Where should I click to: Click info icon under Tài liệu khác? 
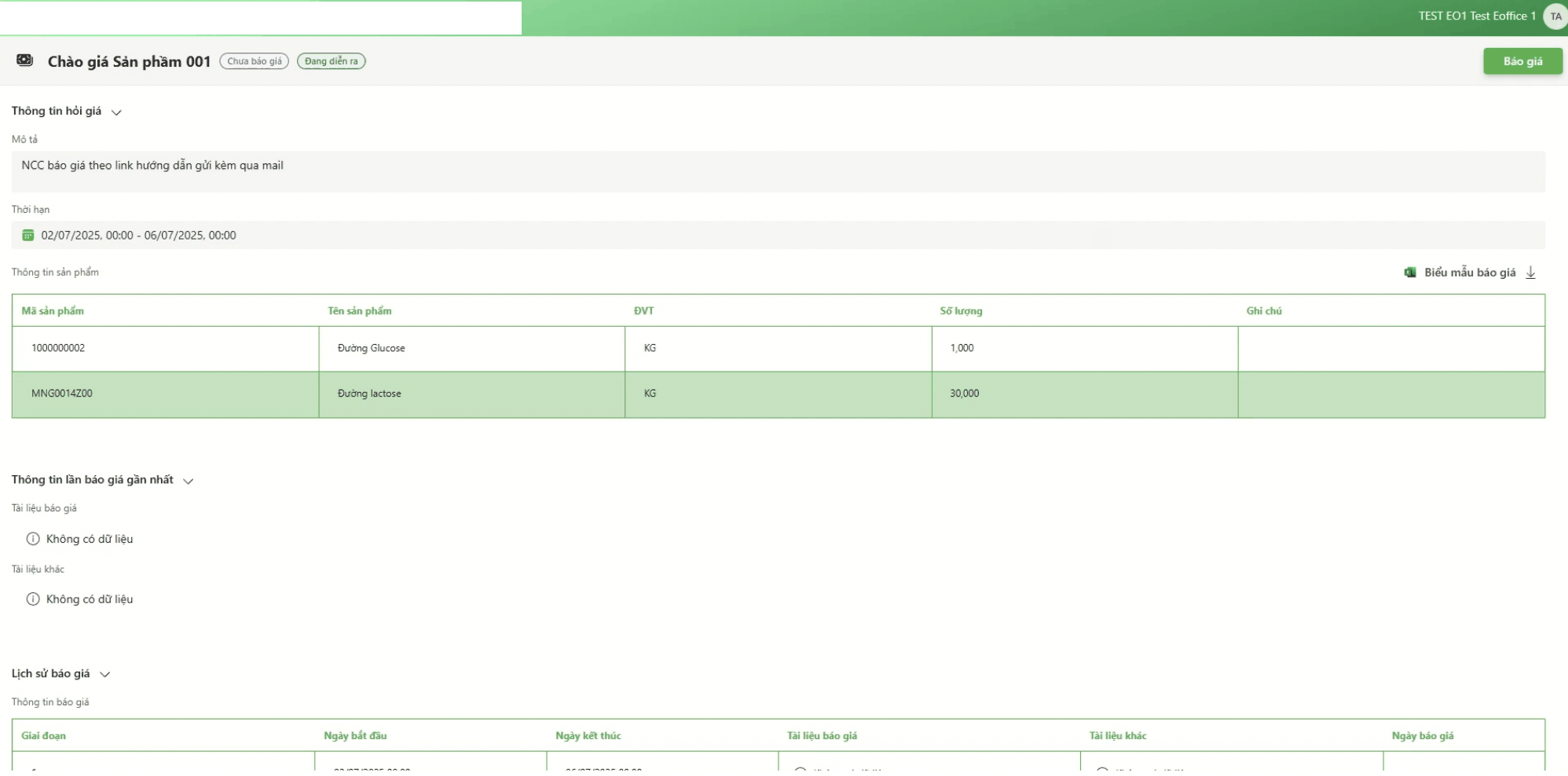pyautogui.click(x=33, y=599)
